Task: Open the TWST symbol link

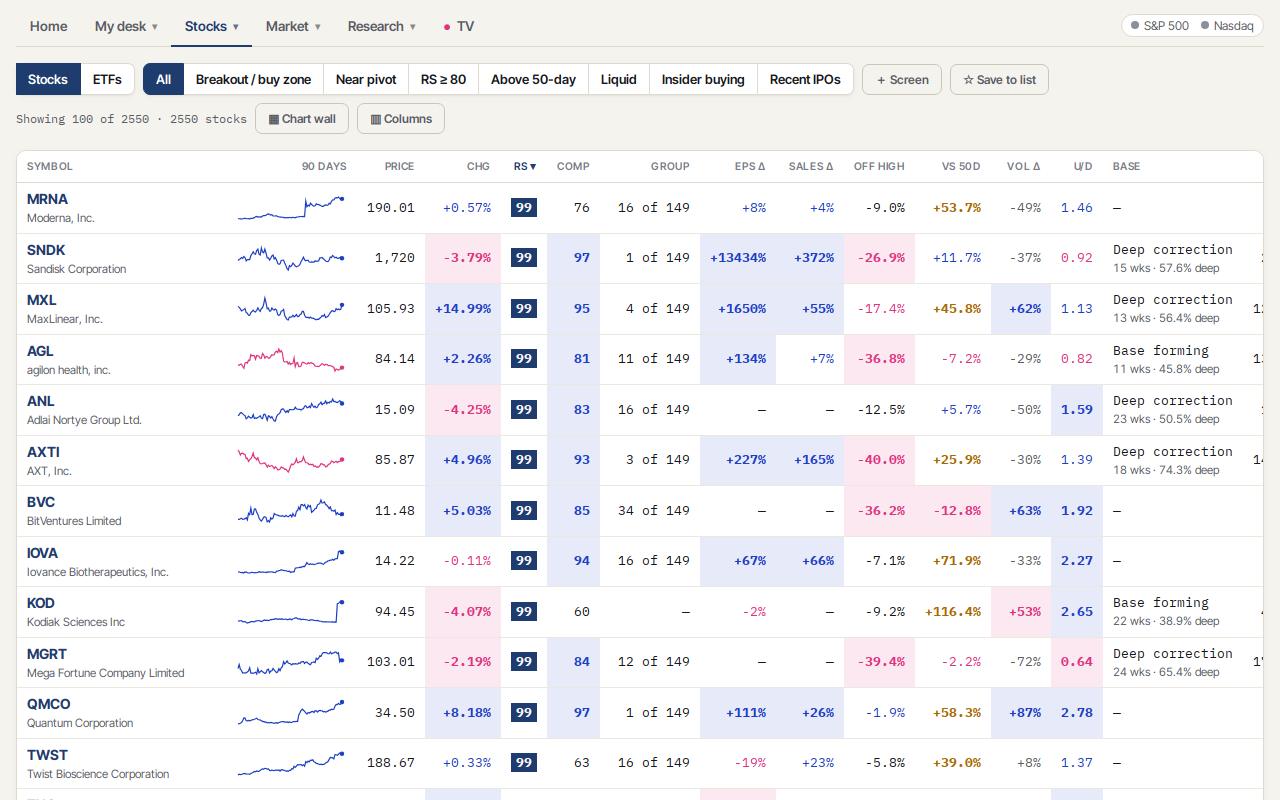Action: pos(47,755)
